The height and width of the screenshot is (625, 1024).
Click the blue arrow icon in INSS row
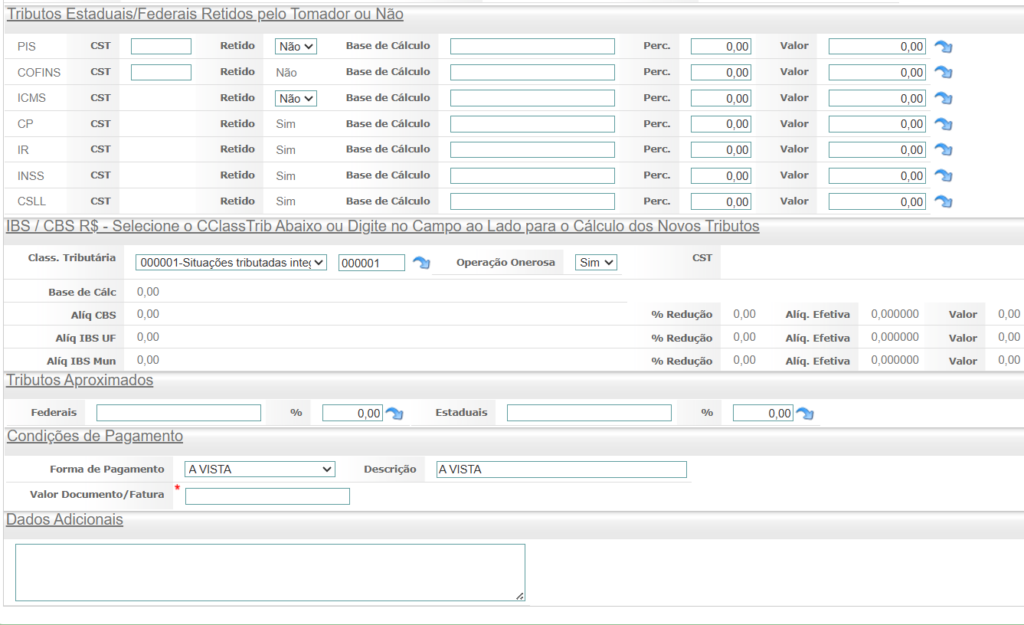(x=943, y=176)
